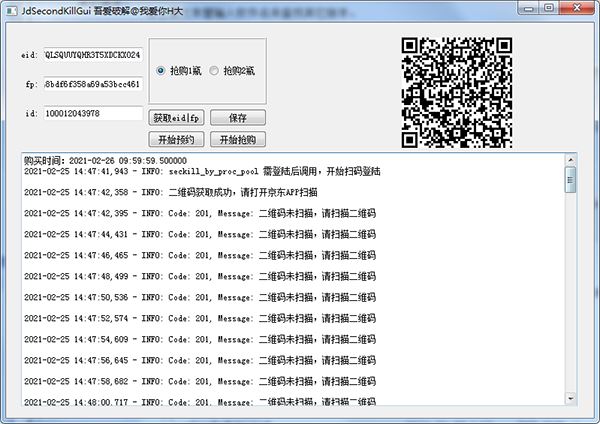Click the log scrollbar thumb
The image size is (600, 424).
tap(570, 180)
